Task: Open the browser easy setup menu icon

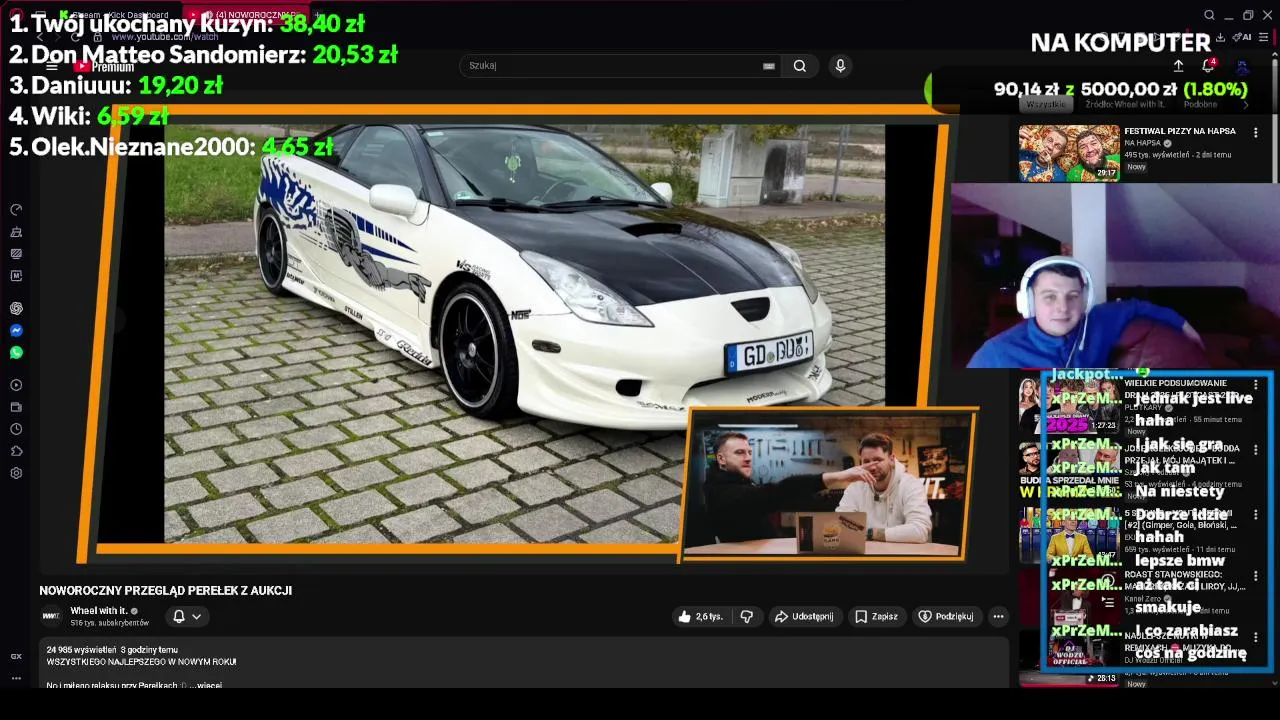Action: [x=1263, y=37]
